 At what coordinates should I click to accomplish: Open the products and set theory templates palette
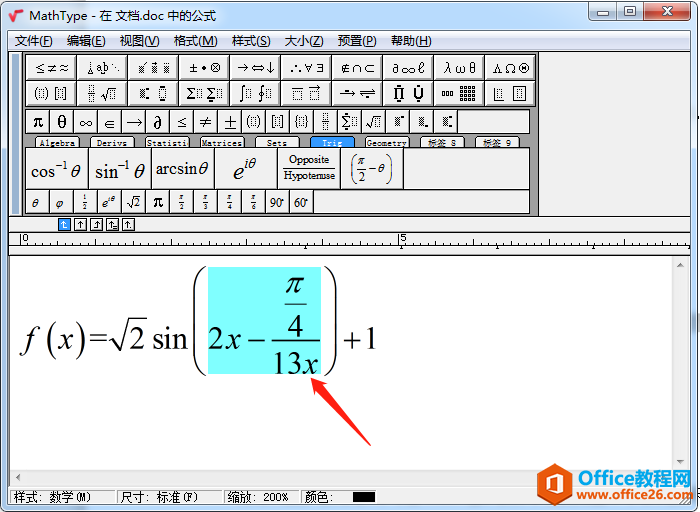click(x=408, y=93)
